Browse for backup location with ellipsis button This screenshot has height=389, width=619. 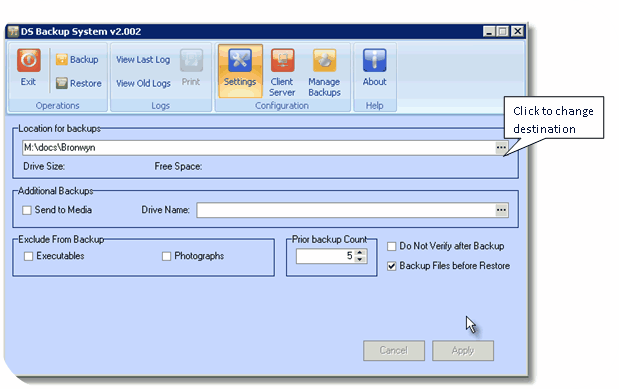(501, 148)
